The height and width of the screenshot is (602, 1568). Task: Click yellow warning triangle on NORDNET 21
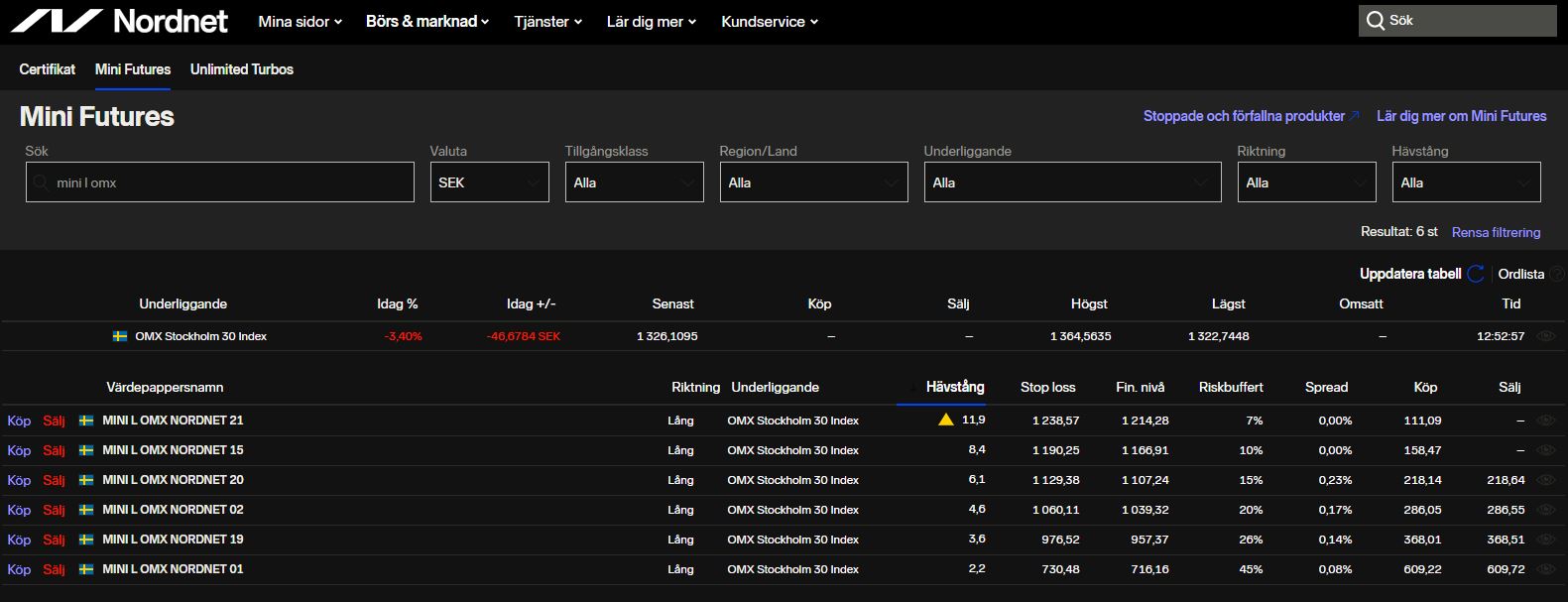coord(946,420)
